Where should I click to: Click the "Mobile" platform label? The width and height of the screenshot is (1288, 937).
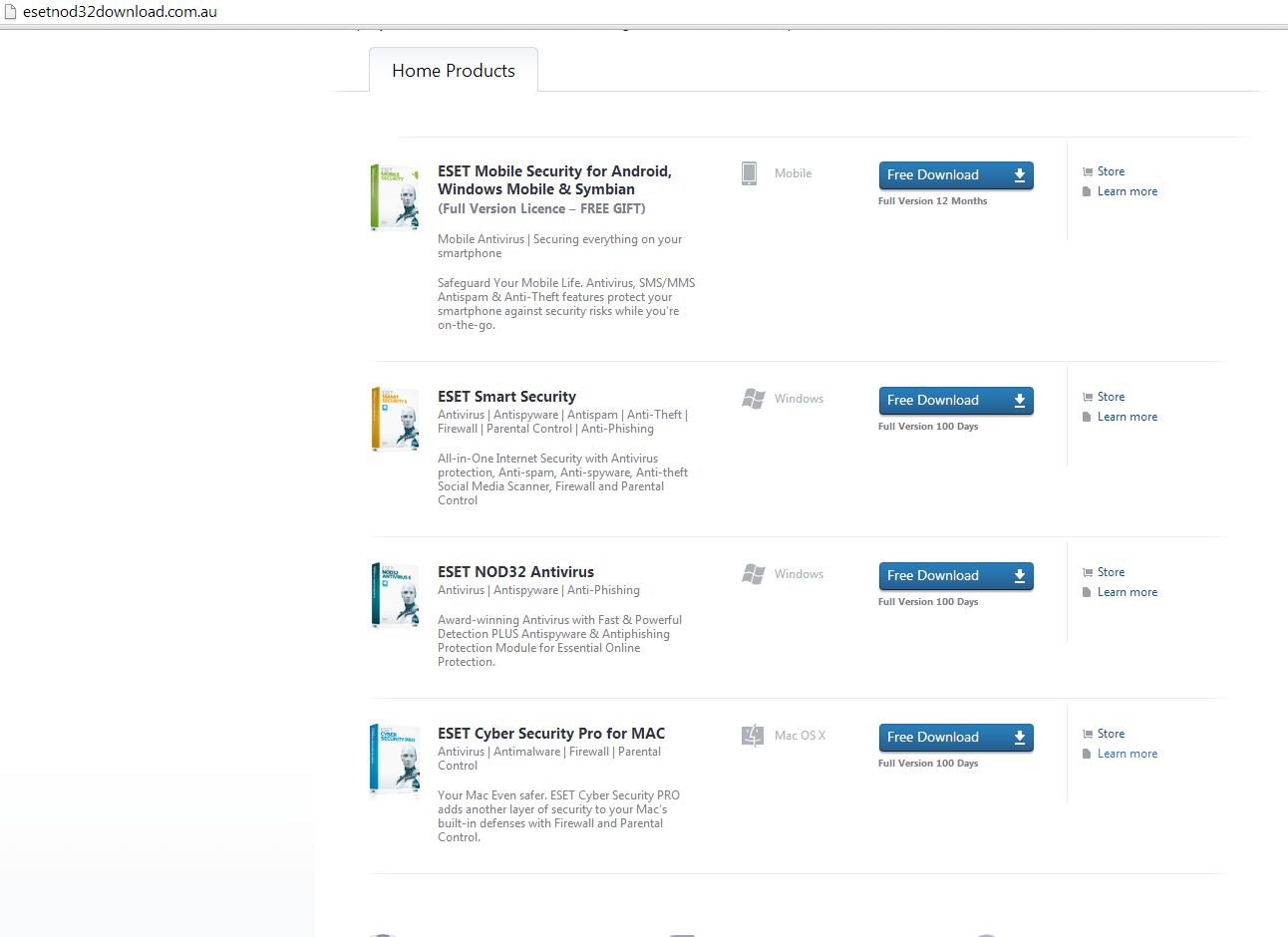[793, 173]
